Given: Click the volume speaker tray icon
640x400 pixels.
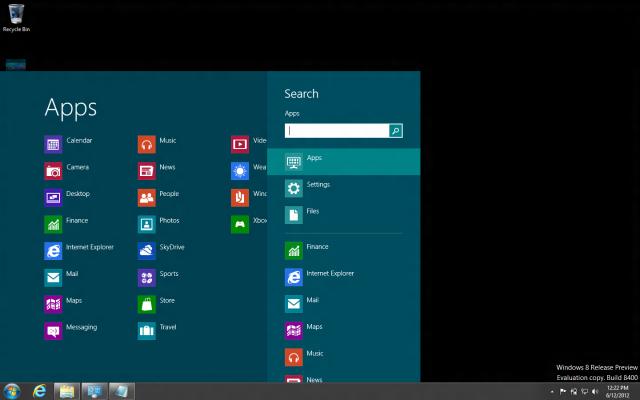Looking at the screenshot, I should point(595,391).
